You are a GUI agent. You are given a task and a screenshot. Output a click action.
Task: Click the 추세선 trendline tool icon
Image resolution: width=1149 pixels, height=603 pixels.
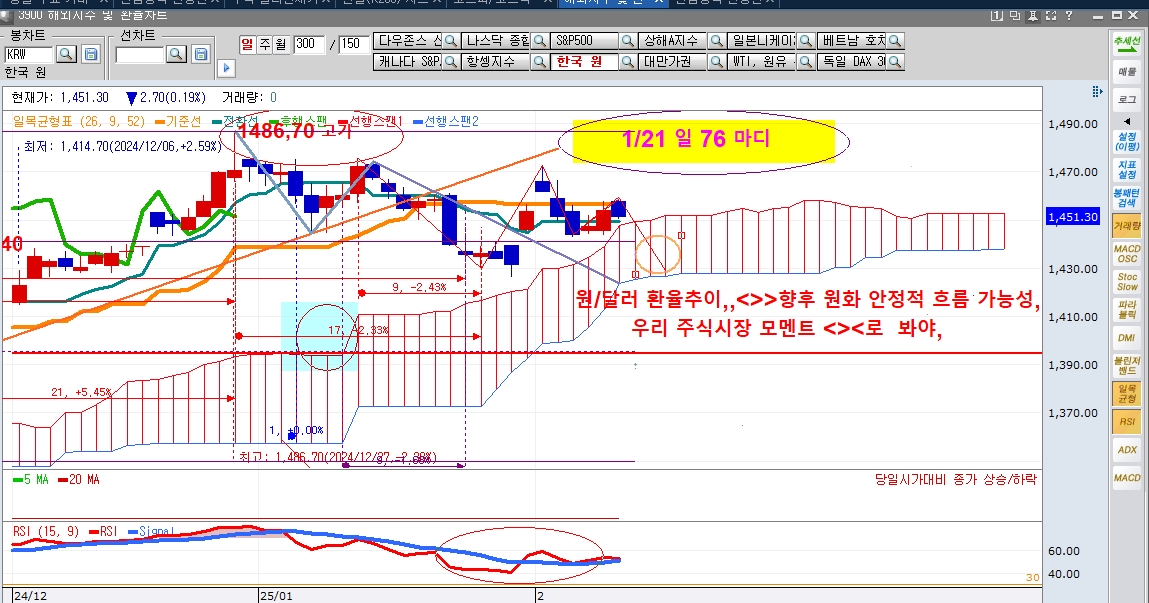click(x=1127, y=43)
